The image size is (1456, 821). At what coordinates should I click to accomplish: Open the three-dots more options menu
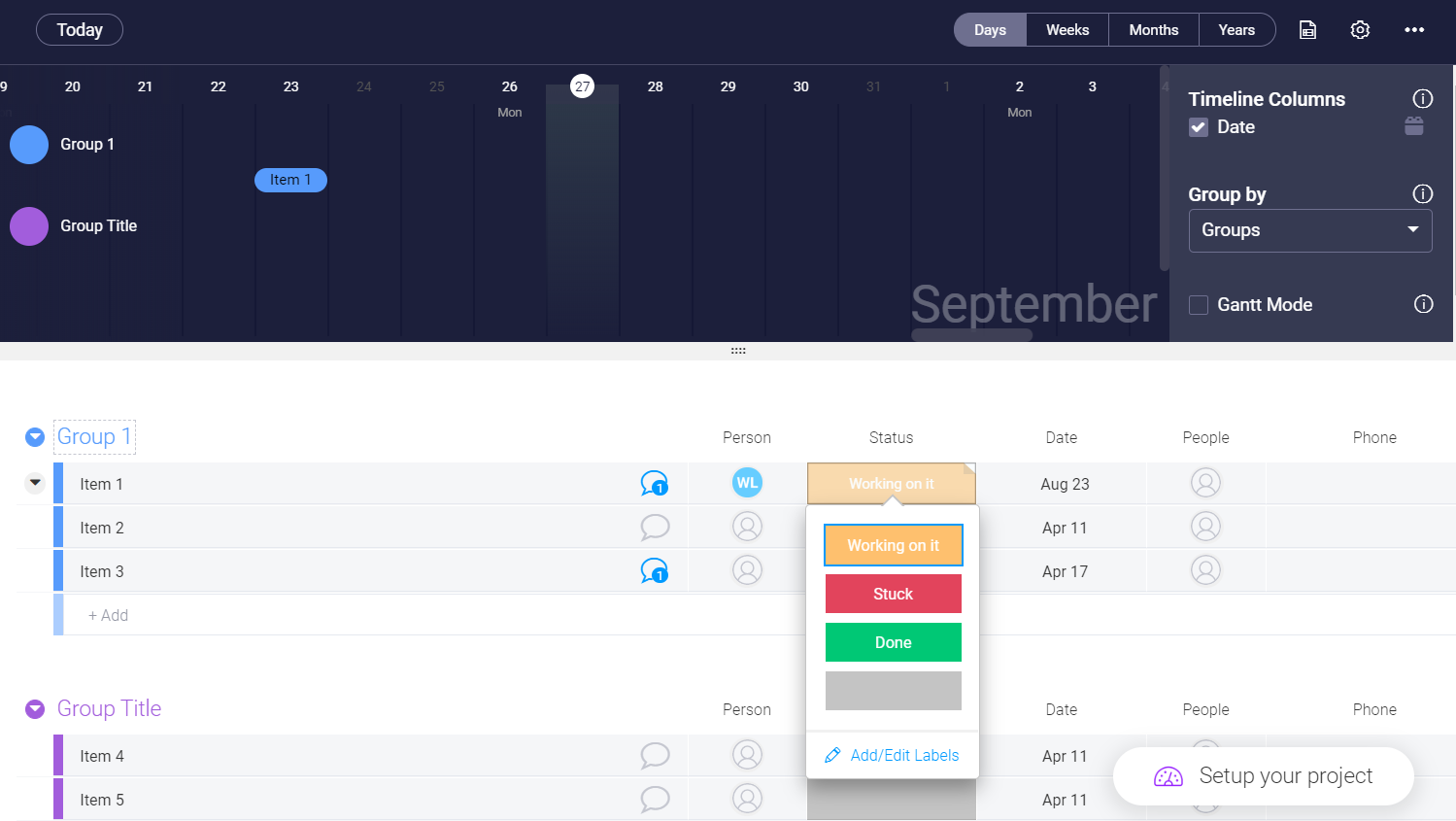1414,30
